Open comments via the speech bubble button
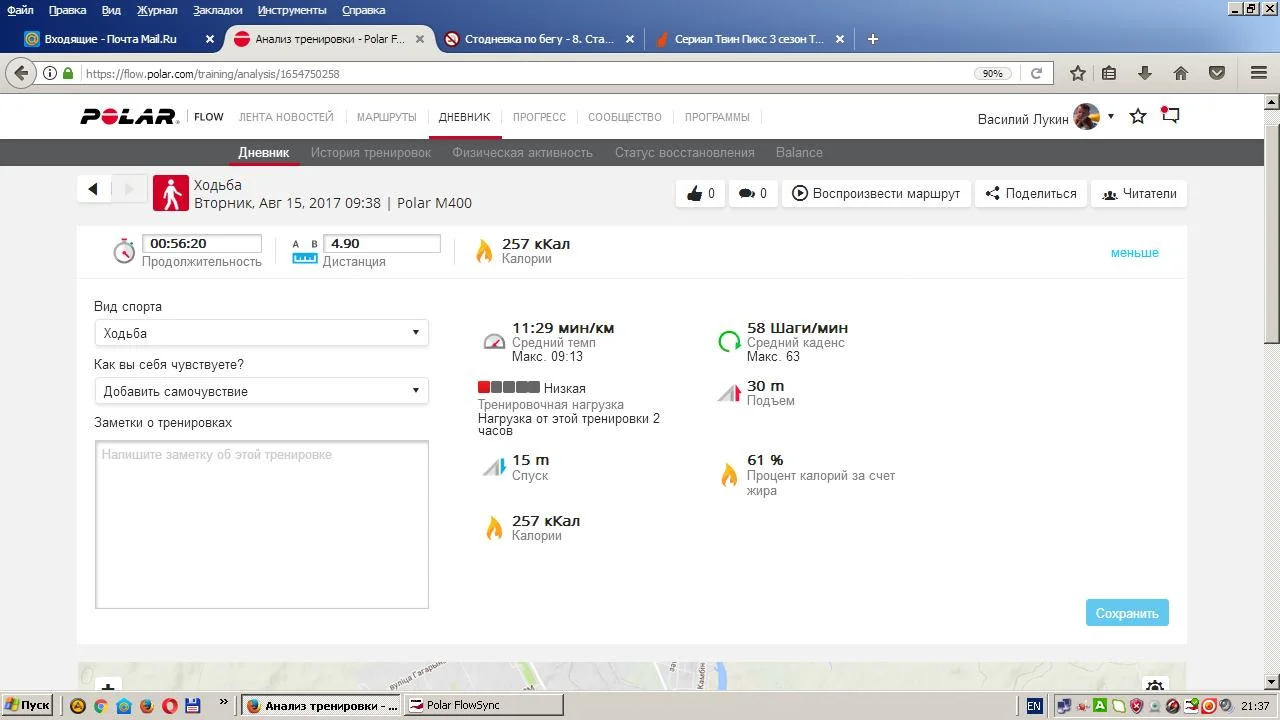 click(x=753, y=194)
